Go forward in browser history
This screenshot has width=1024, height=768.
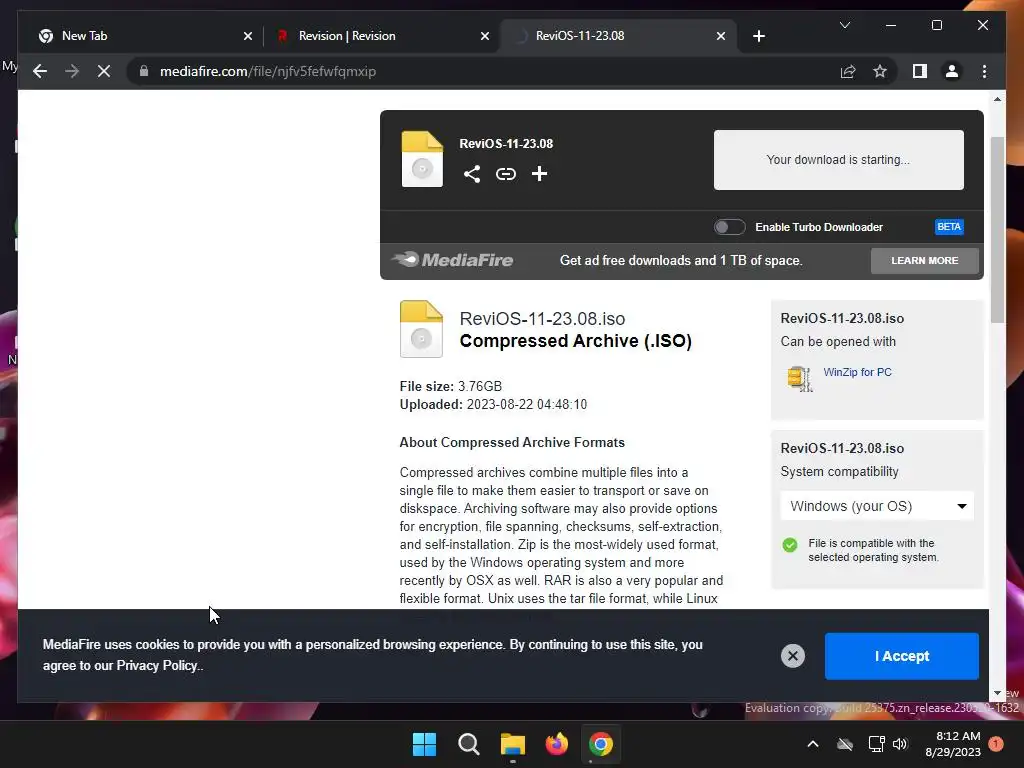(x=72, y=71)
